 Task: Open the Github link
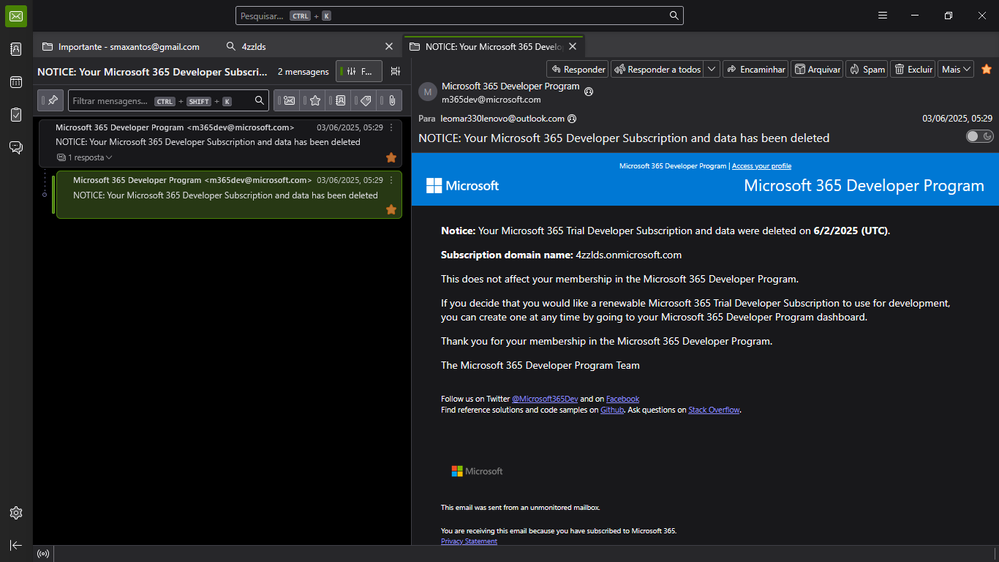click(612, 410)
